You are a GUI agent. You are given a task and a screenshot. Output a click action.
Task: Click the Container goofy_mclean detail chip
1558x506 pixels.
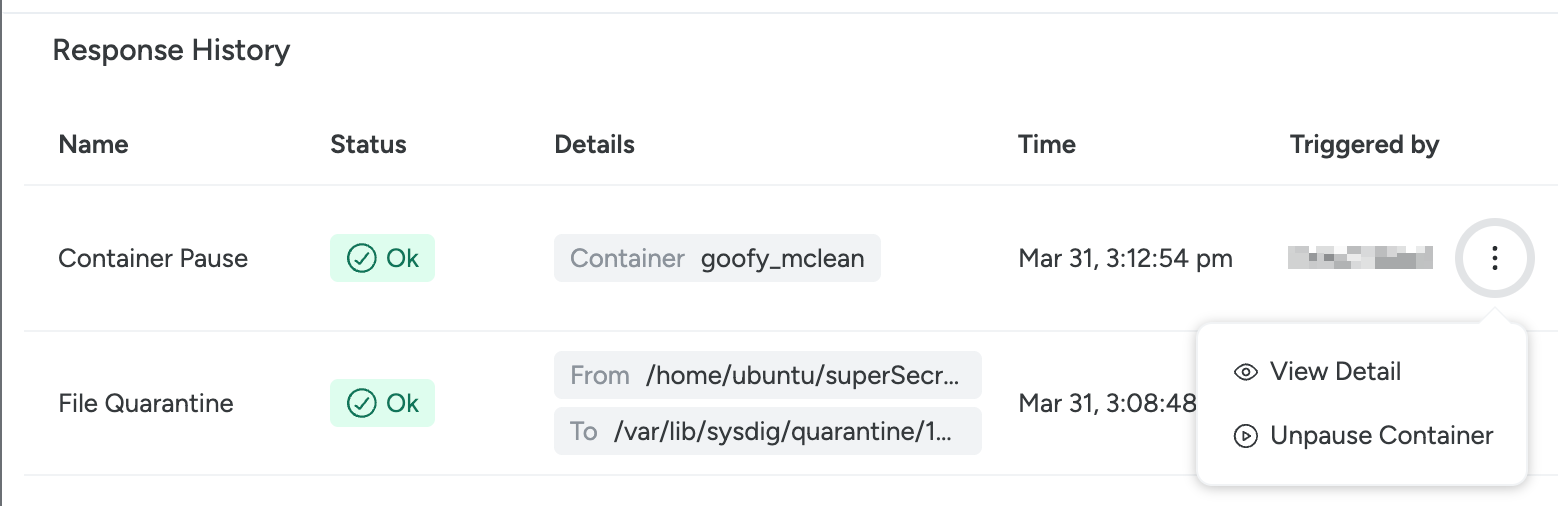point(717,259)
